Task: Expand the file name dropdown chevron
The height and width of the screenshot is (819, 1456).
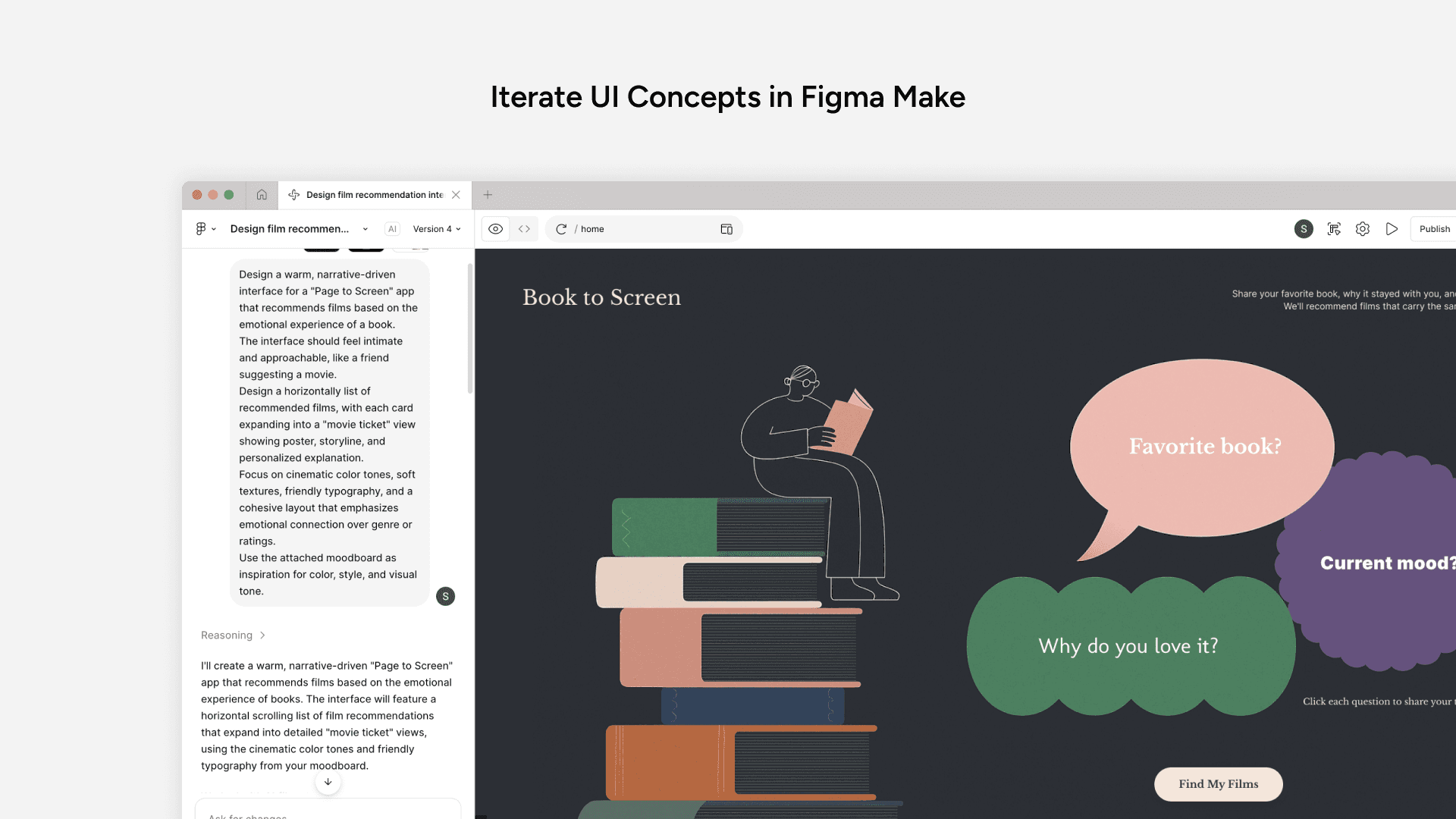Action: pyautogui.click(x=366, y=229)
